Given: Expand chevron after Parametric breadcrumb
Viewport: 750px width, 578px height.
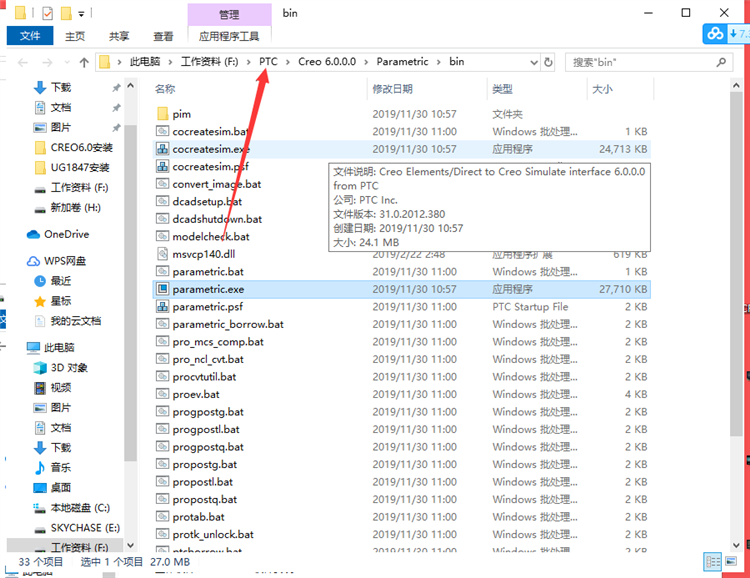Looking at the screenshot, I should [439, 62].
